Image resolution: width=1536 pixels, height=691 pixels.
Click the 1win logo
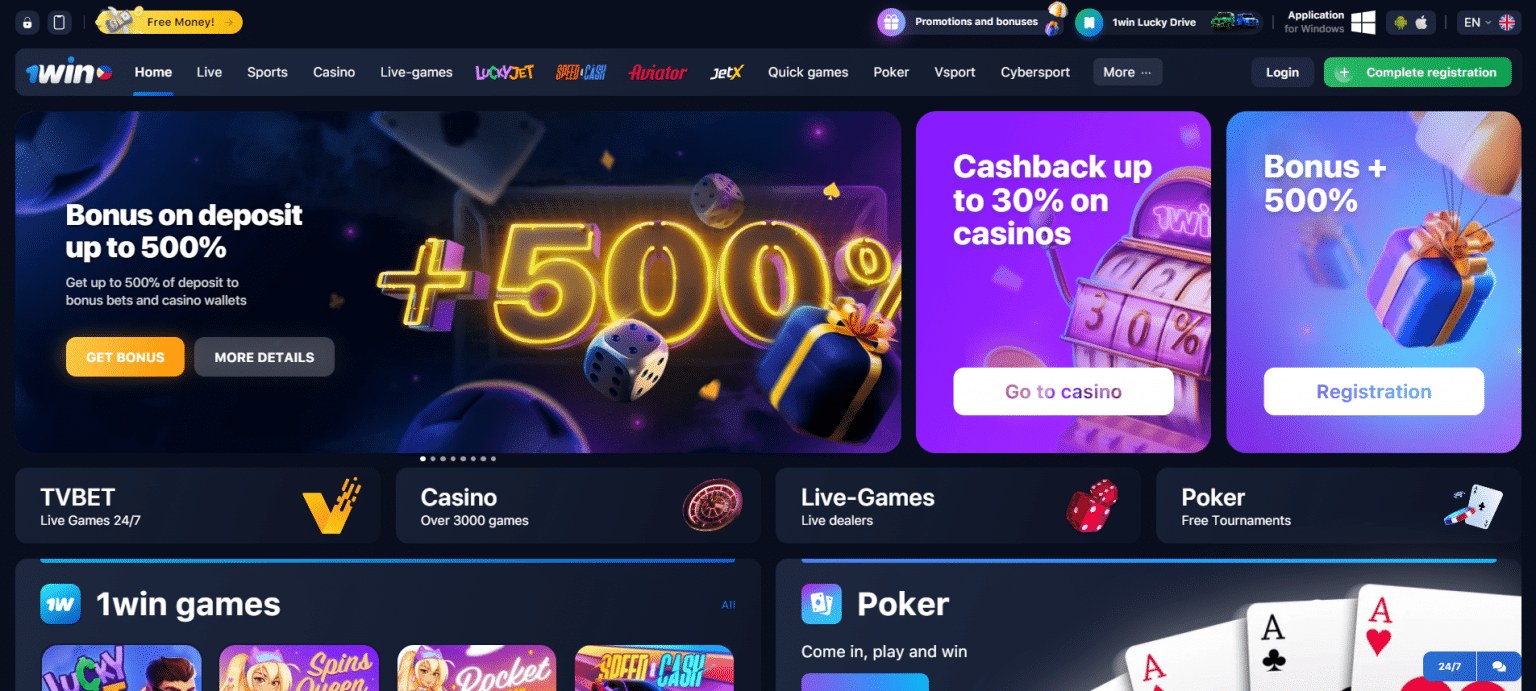point(69,72)
